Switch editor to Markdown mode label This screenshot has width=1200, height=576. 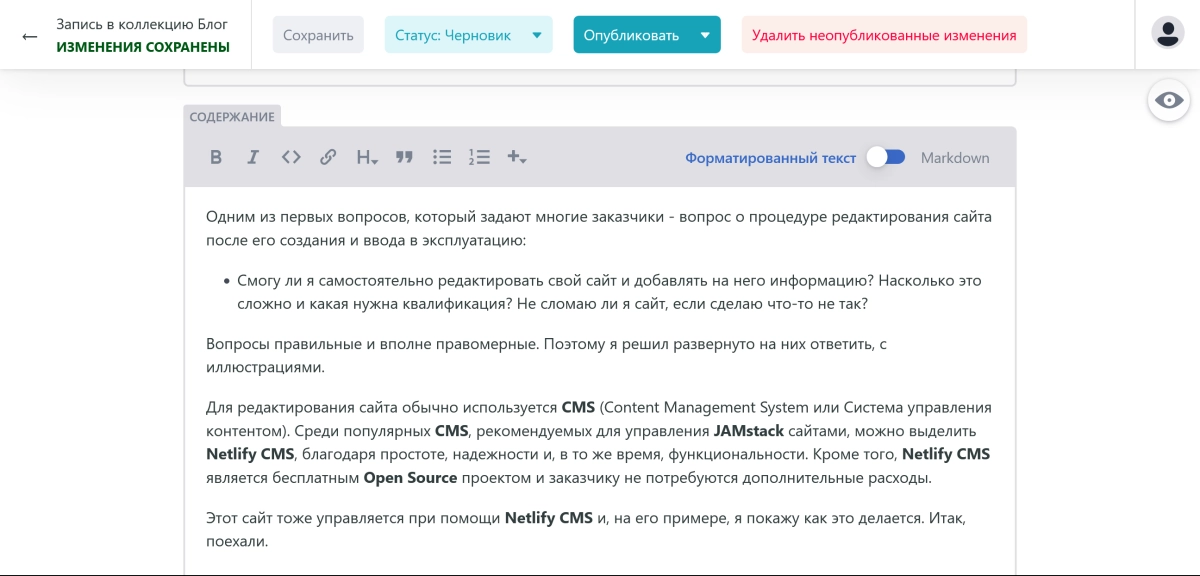coord(955,158)
